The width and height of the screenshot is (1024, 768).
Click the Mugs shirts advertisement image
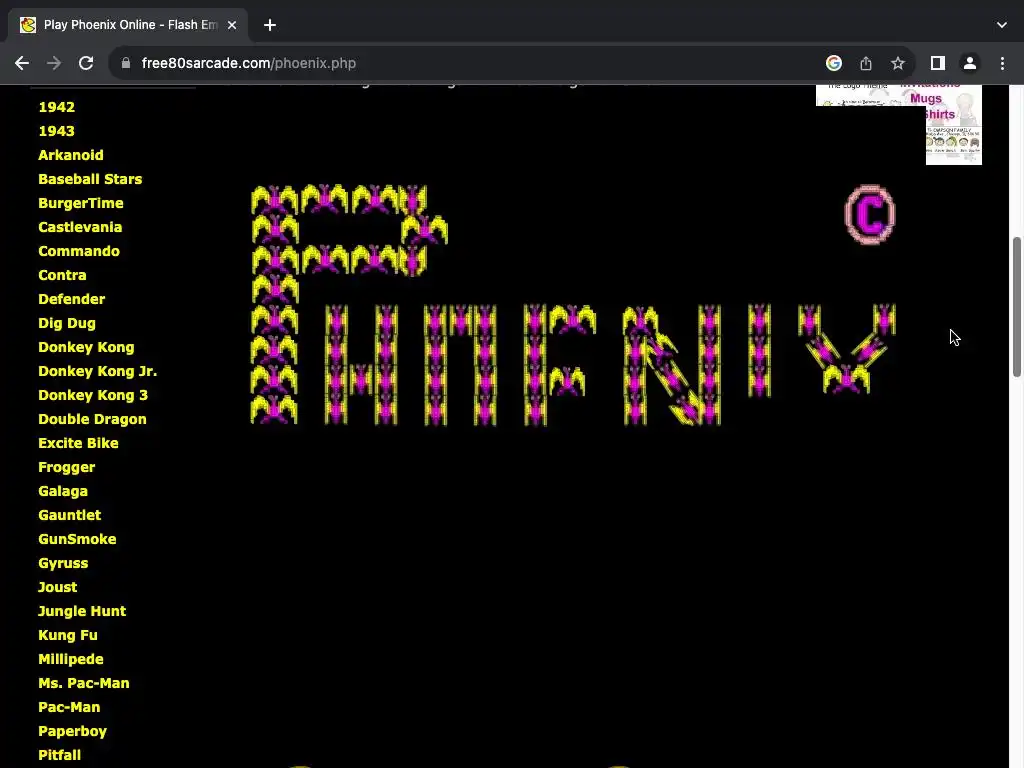click(x=953, y=124)
